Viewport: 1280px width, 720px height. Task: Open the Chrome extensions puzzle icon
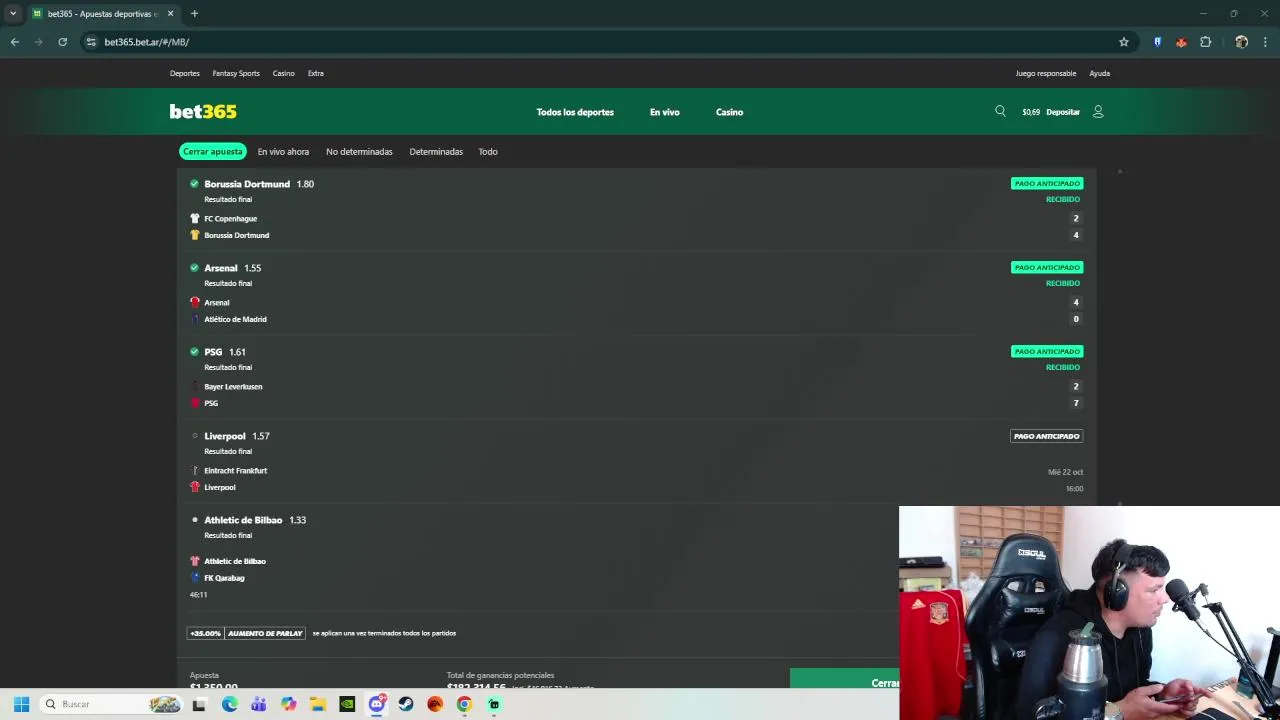click(1205, 42)
